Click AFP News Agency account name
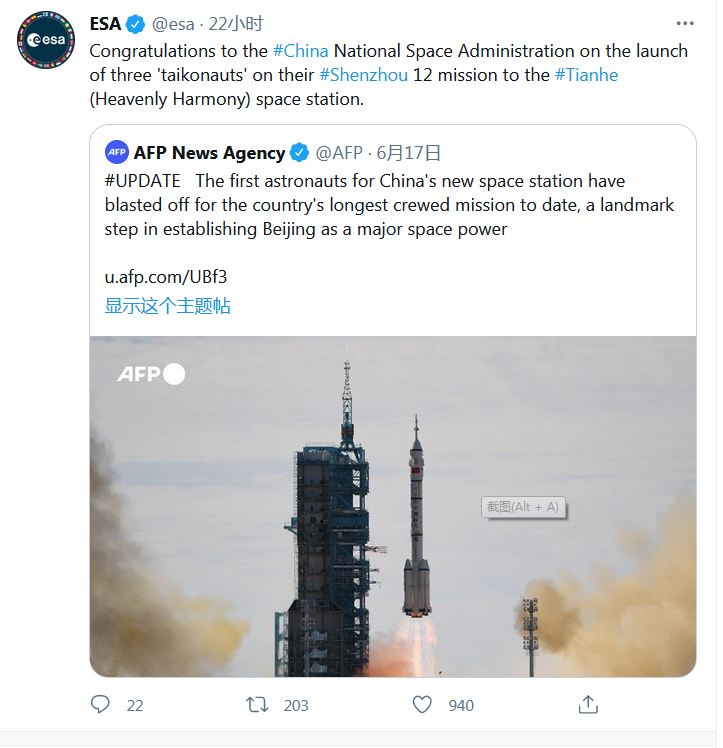 (x=209, y=153)
